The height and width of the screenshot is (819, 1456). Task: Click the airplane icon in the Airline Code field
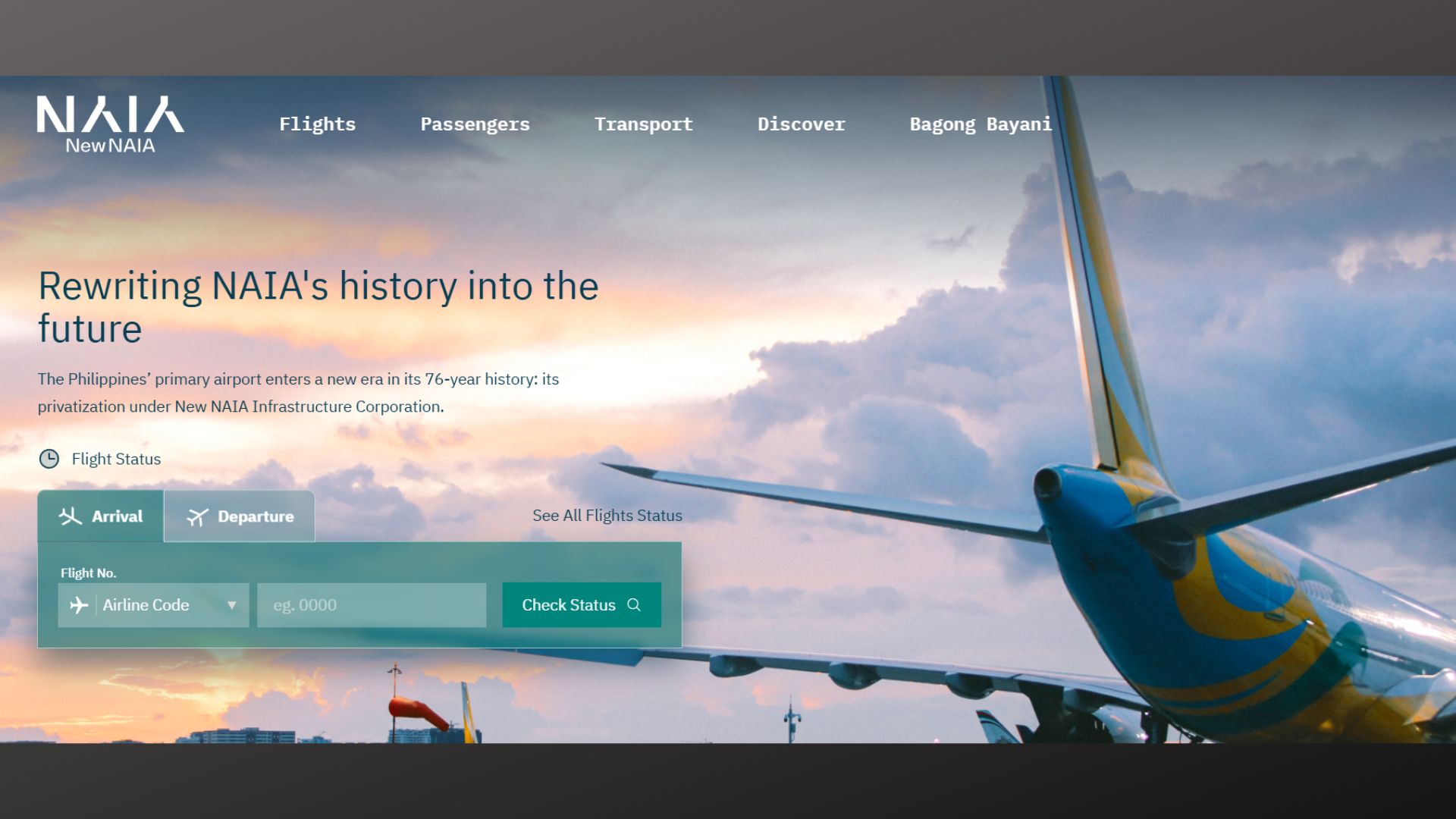coord(79,604)
